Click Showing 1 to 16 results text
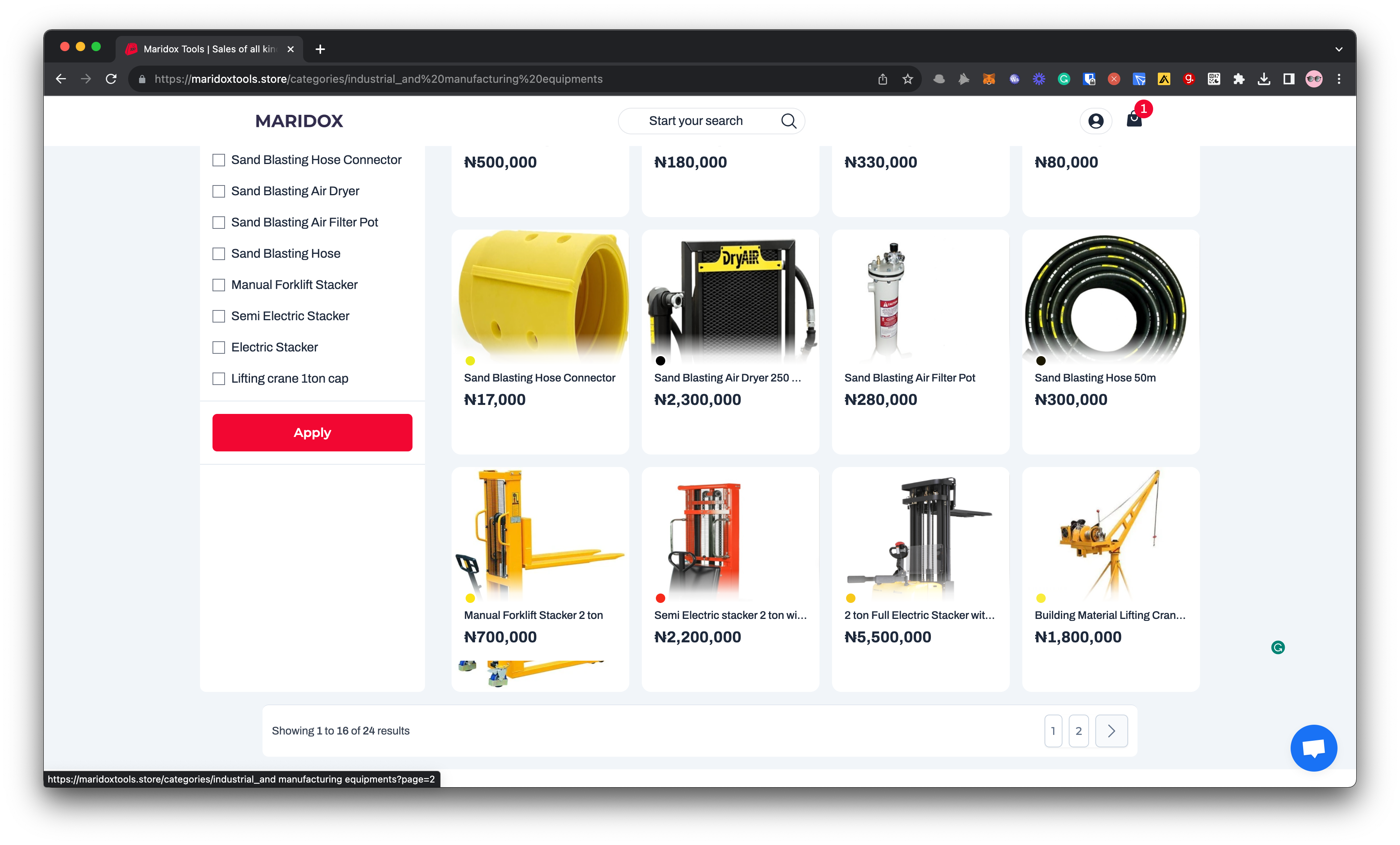 point(340,731)
